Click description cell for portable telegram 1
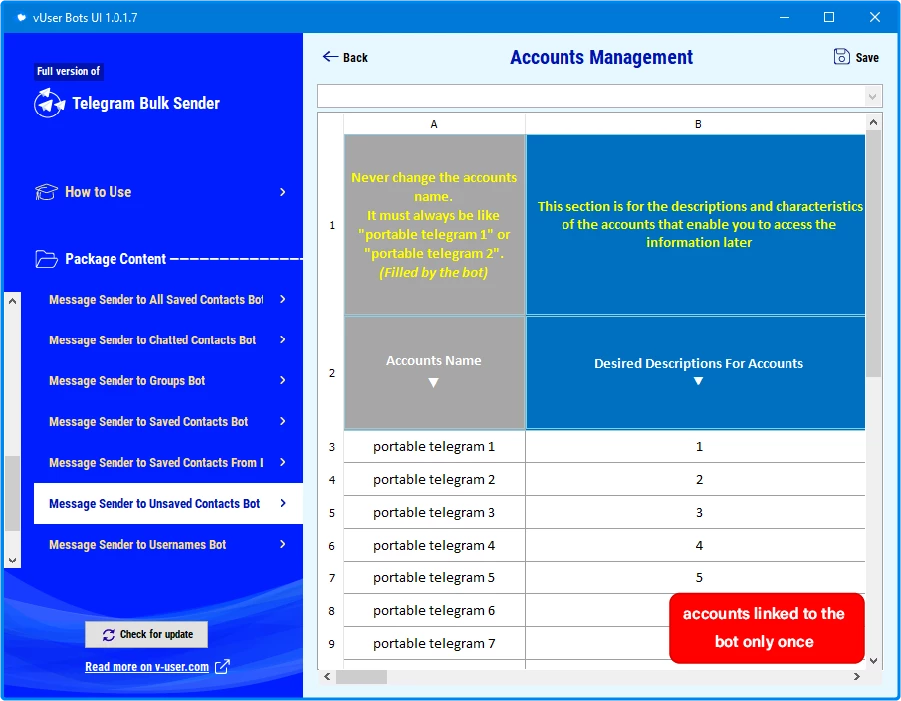Screen dimensions: 901x701 coord(696,446)
